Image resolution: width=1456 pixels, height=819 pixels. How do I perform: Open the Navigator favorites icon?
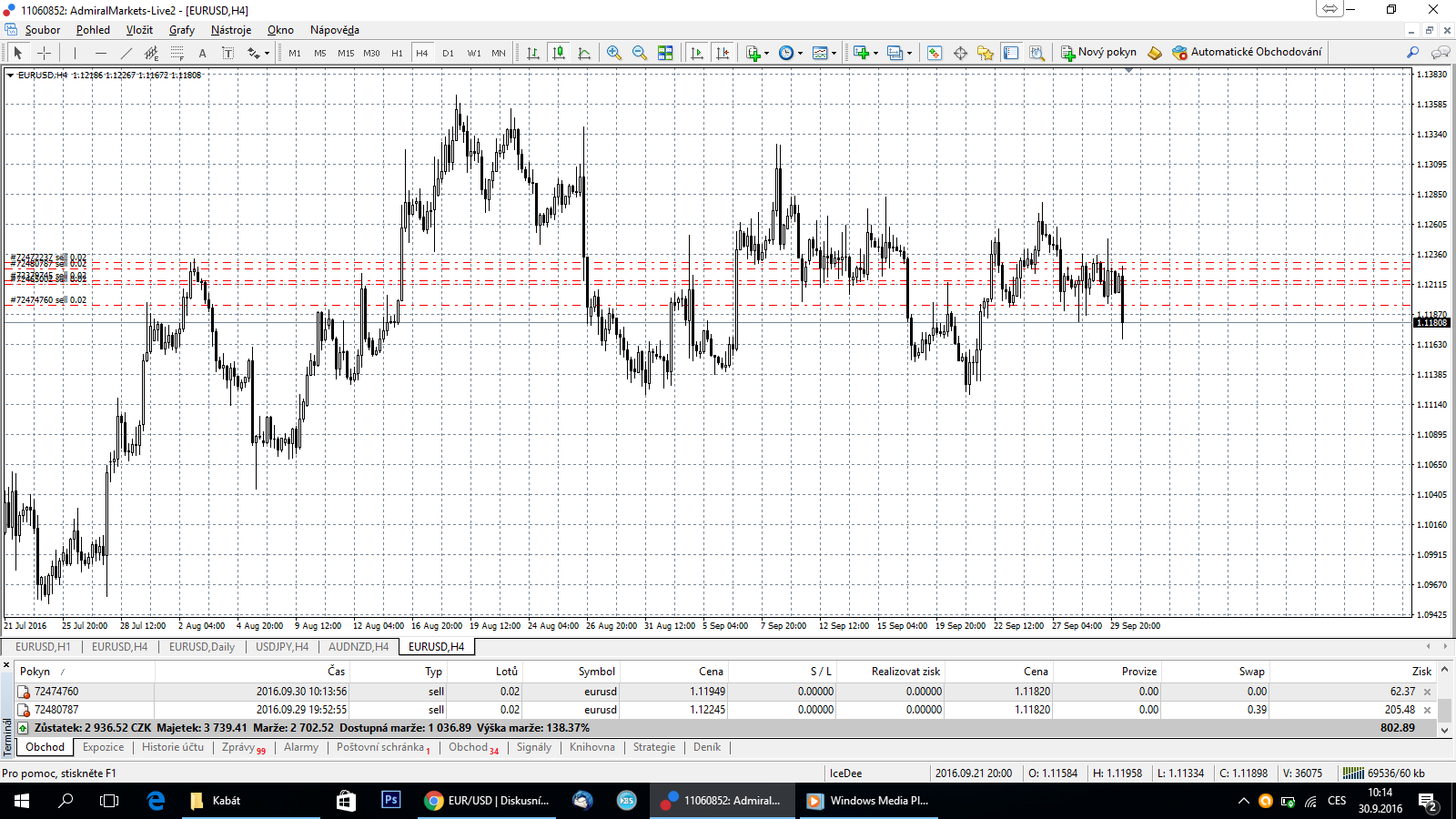986,53
